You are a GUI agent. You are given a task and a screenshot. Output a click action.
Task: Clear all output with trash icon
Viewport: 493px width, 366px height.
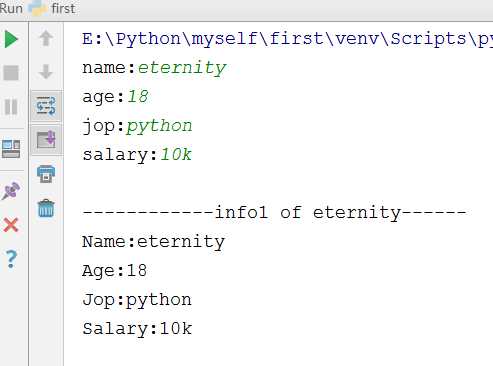[x=46, y=208]
